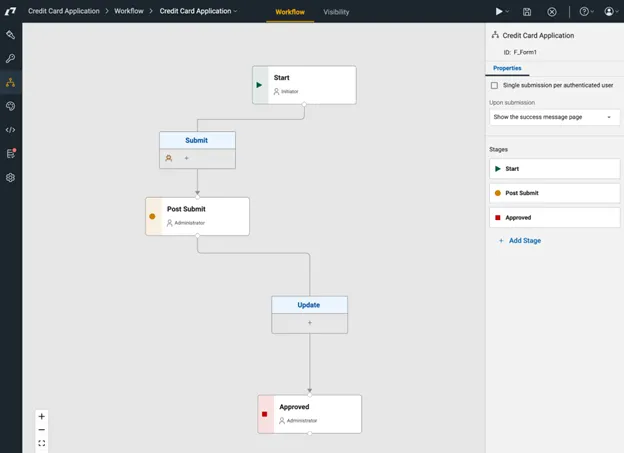Expand the user account menu
Screen dimensions: 624x453
[610, 11]
